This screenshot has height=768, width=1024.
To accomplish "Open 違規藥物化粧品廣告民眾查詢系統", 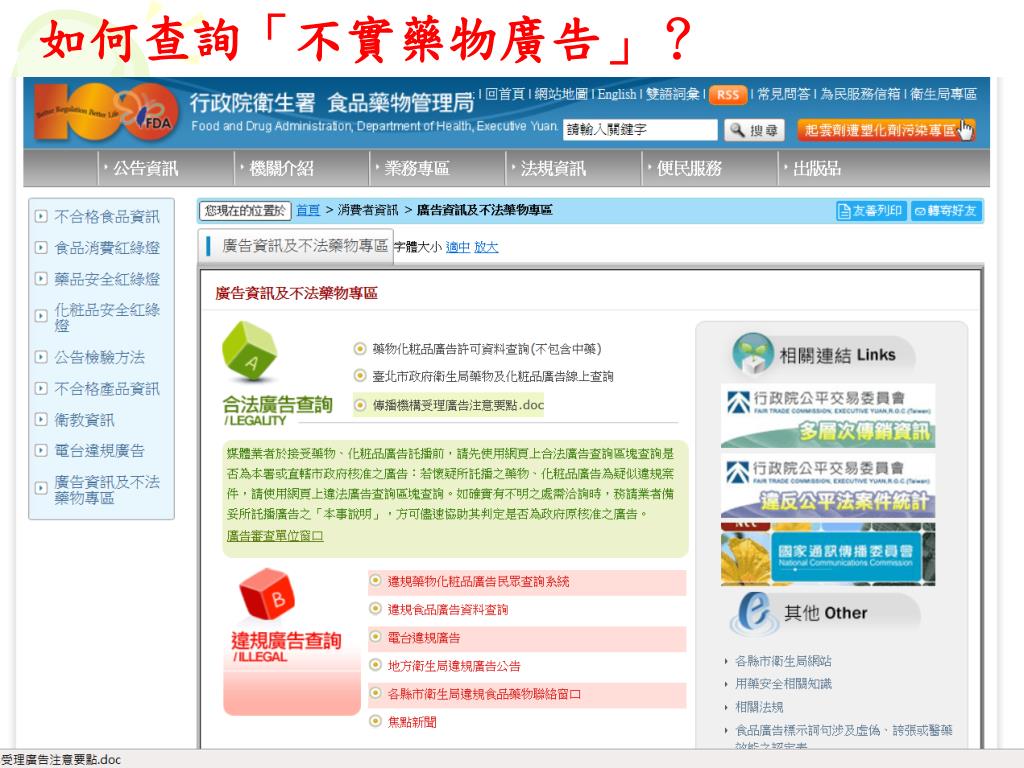I will (x=478, y=581).
